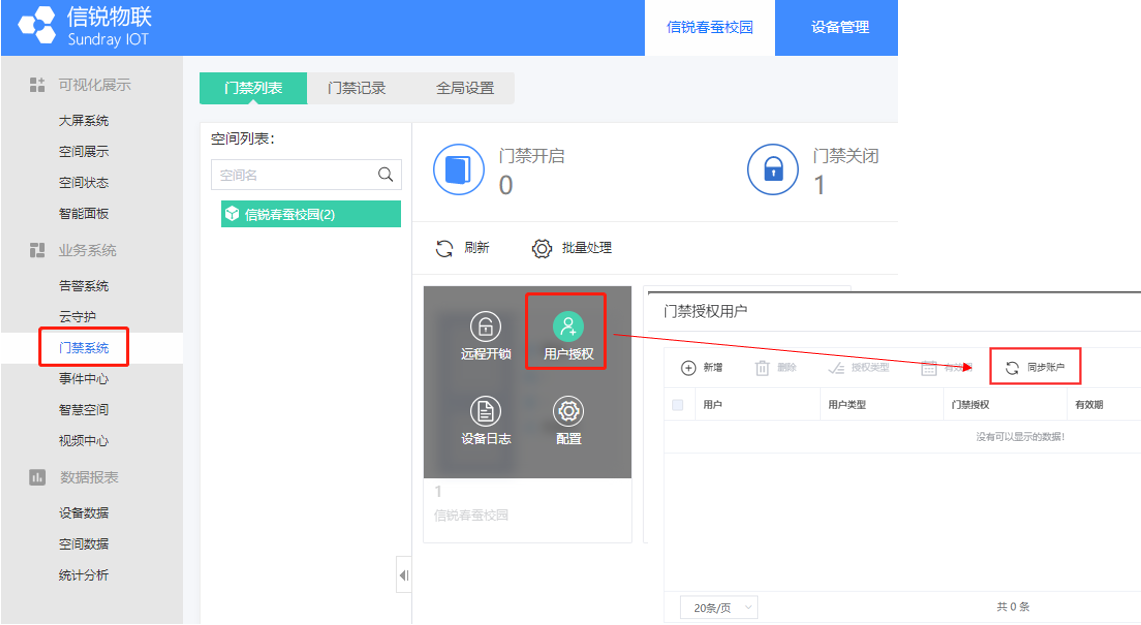Click the 授权类型 button label
This screenshot has width=1141, height=625.
[870, 368]
